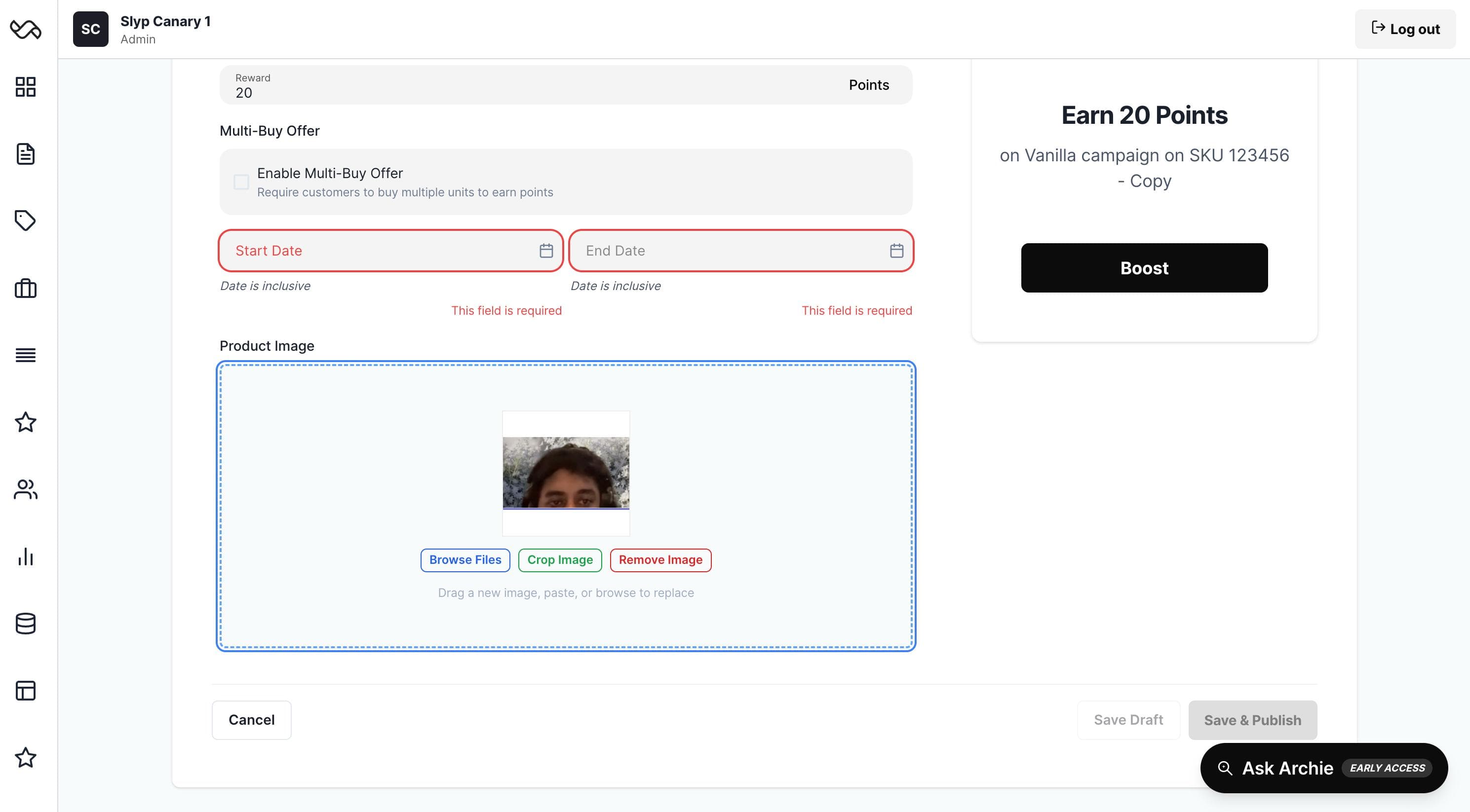The height and width of the screenshot is (812, 1470).
Task: Open the briefcase icon in sidebar
Action: (26, 288)
